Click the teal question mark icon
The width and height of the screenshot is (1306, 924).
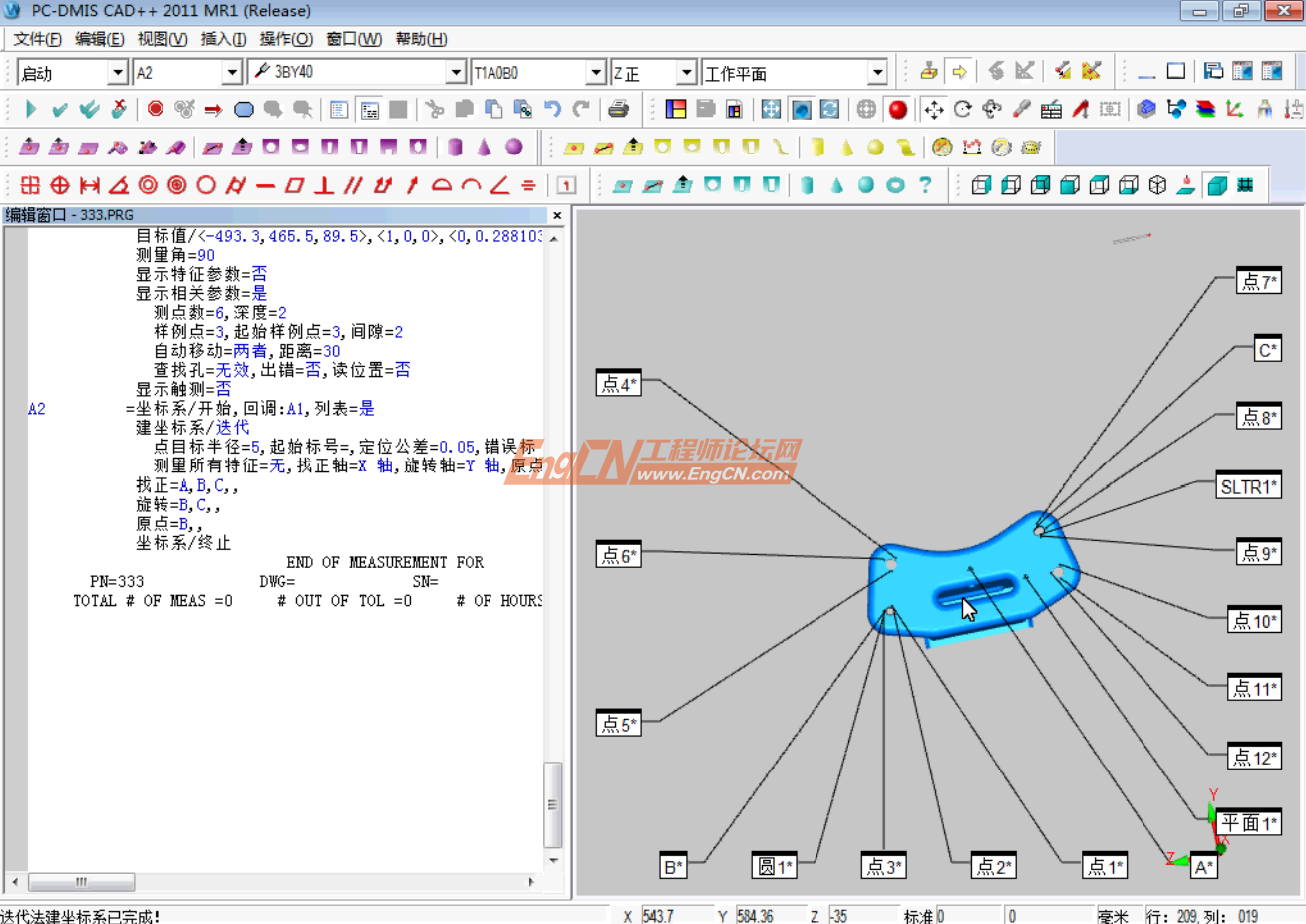tap(925, 185)
